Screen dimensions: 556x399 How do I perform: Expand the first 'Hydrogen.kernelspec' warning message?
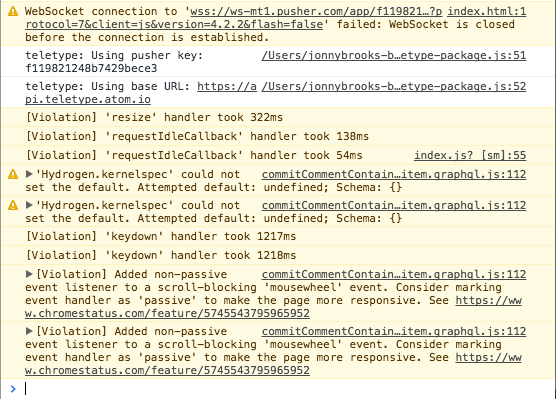click(29, 174)
